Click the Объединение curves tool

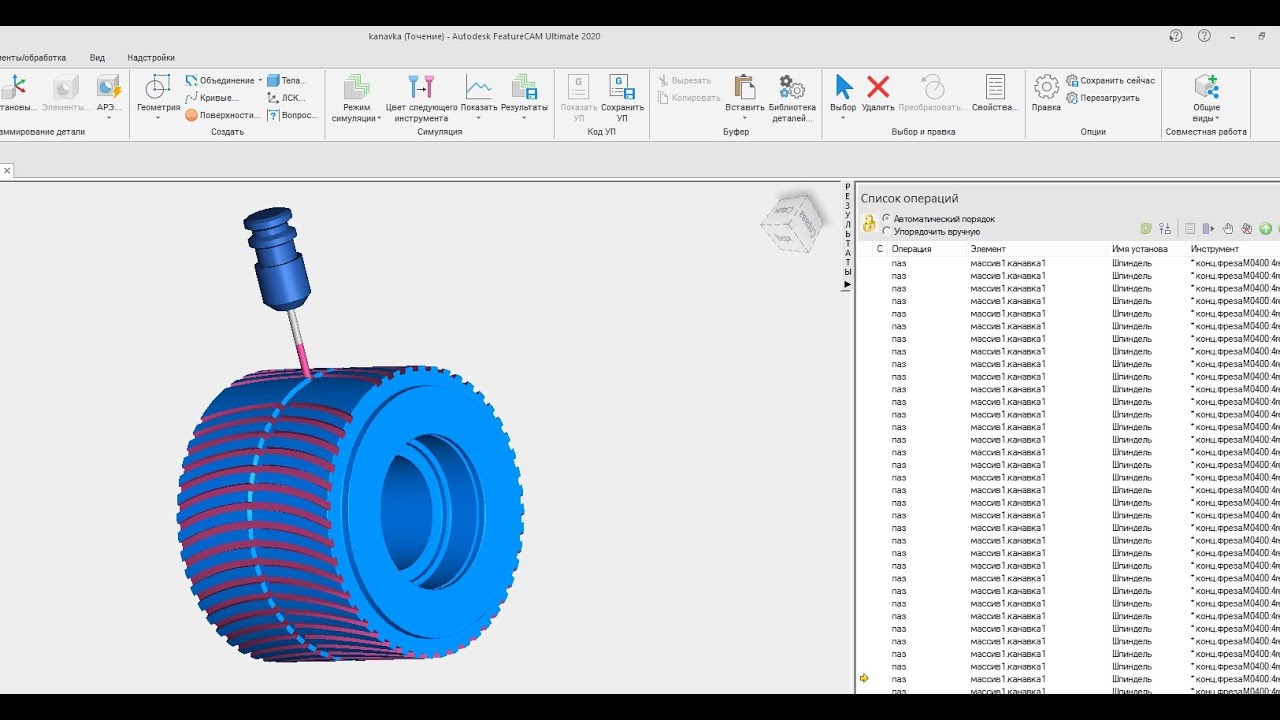pos(220,80)
